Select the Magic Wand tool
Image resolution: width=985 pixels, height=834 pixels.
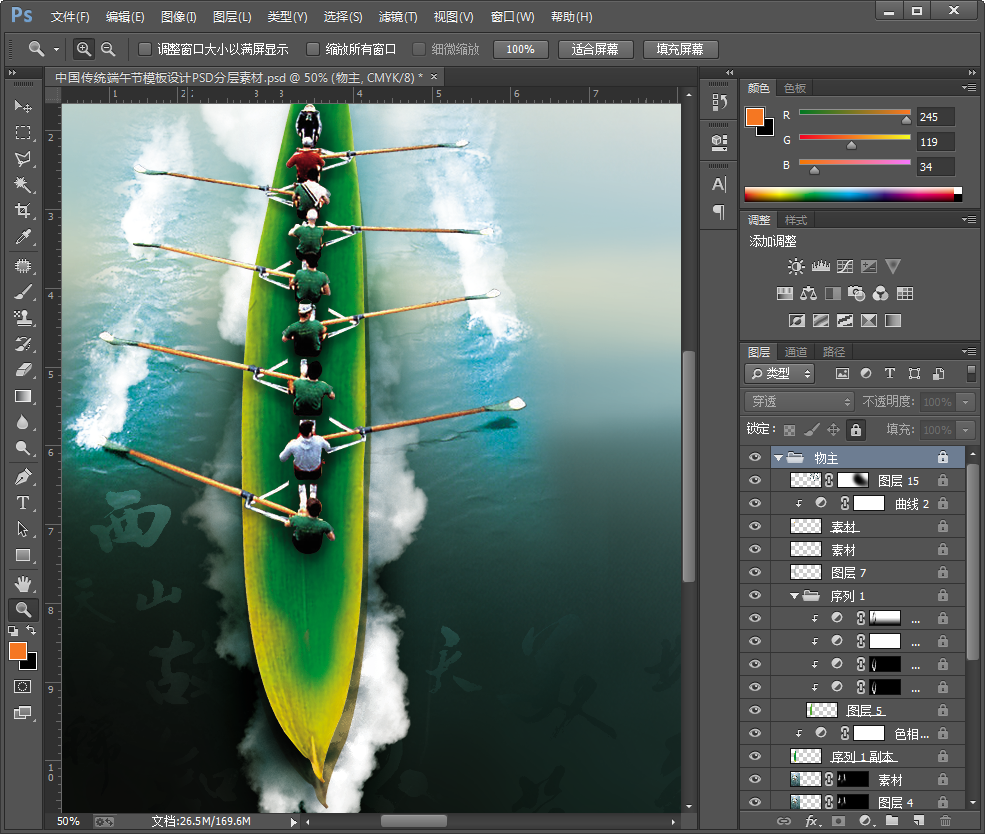click(23, 185)
